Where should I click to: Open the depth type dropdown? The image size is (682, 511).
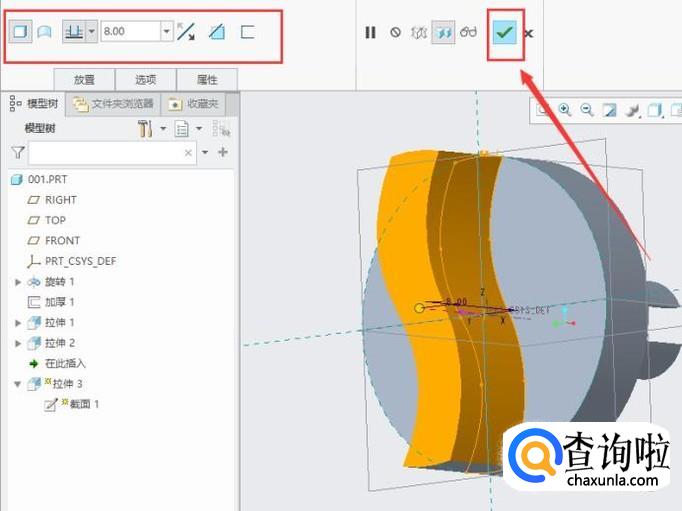click(x=92, y=32)
